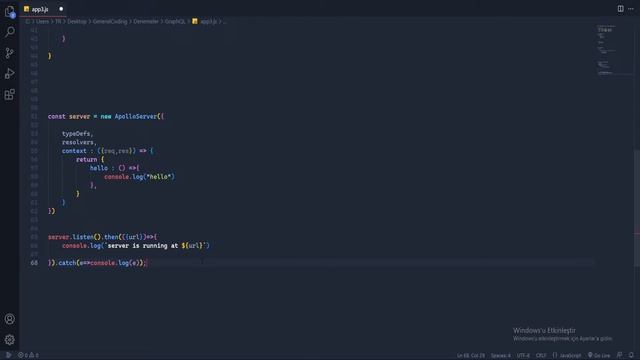Click line number 68 in the gutter
Viewport: 640px width, 360px height.
click(34, 263)
